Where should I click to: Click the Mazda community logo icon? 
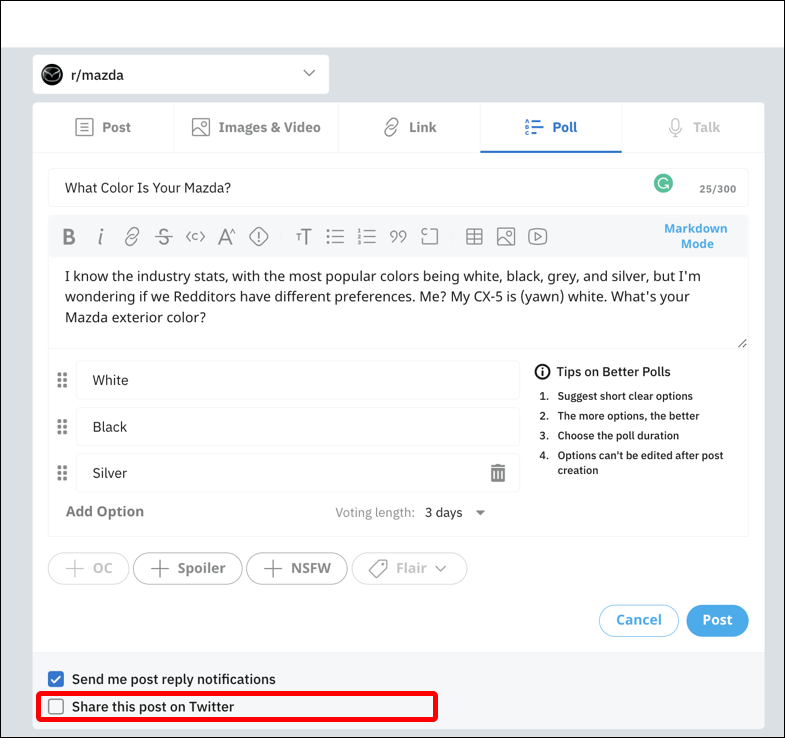[x=52, y=75]
